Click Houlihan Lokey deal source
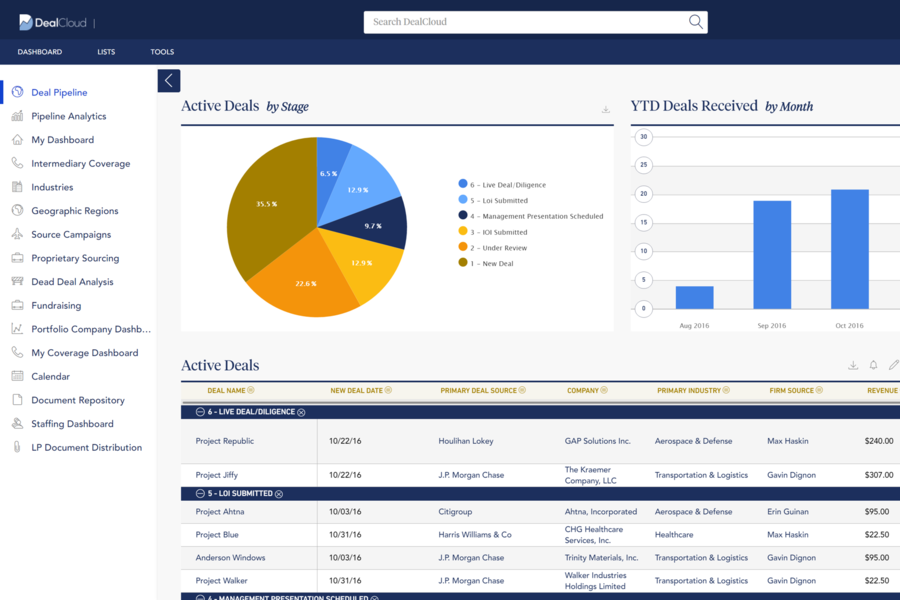The image size is (900, 600). (x=466, y=441)
